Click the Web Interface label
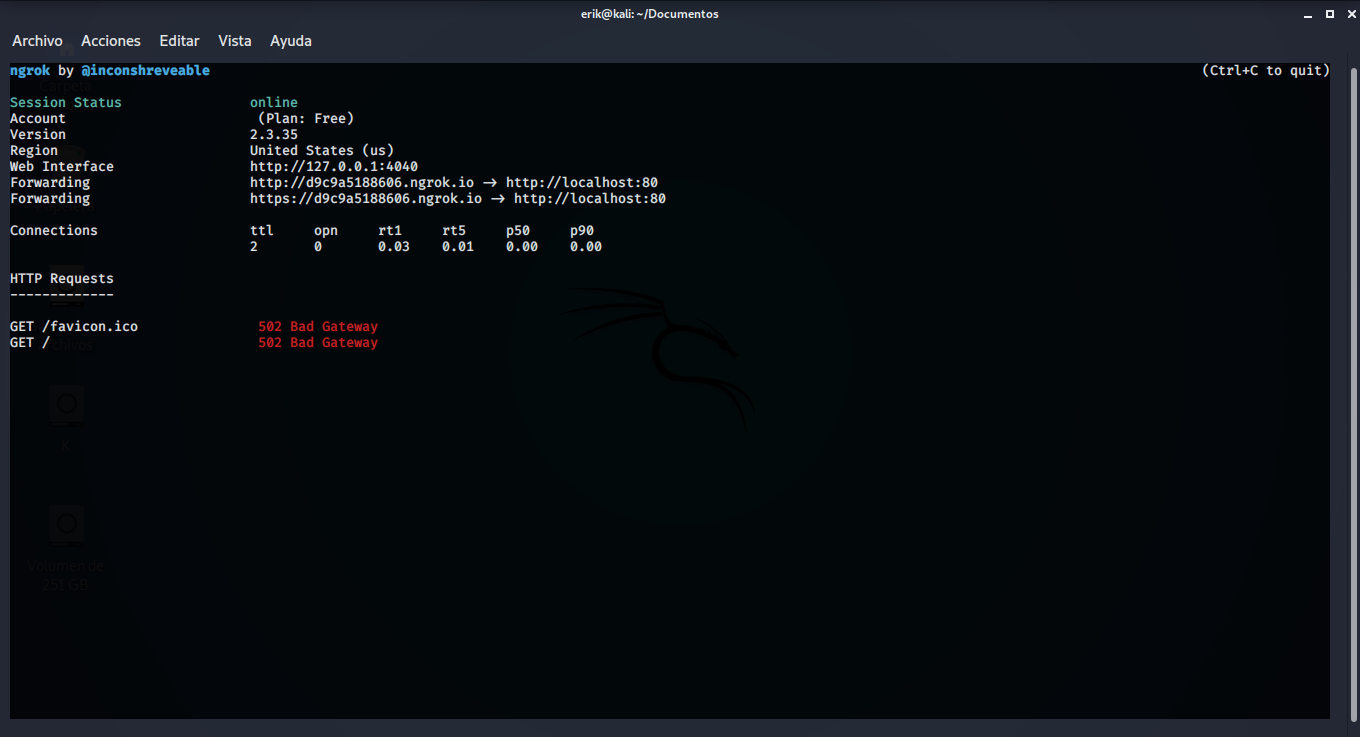The height and width of the screenshot is (737, 1360). click(x=62, y=167)
